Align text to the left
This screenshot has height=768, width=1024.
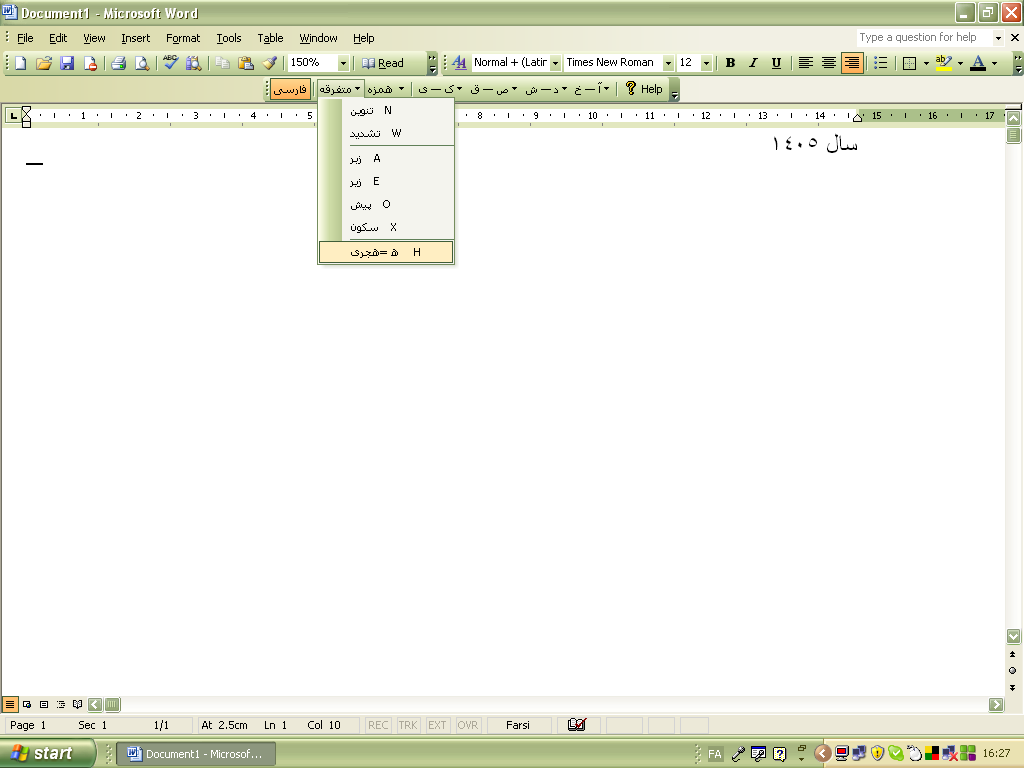click(x=806, y=63)
